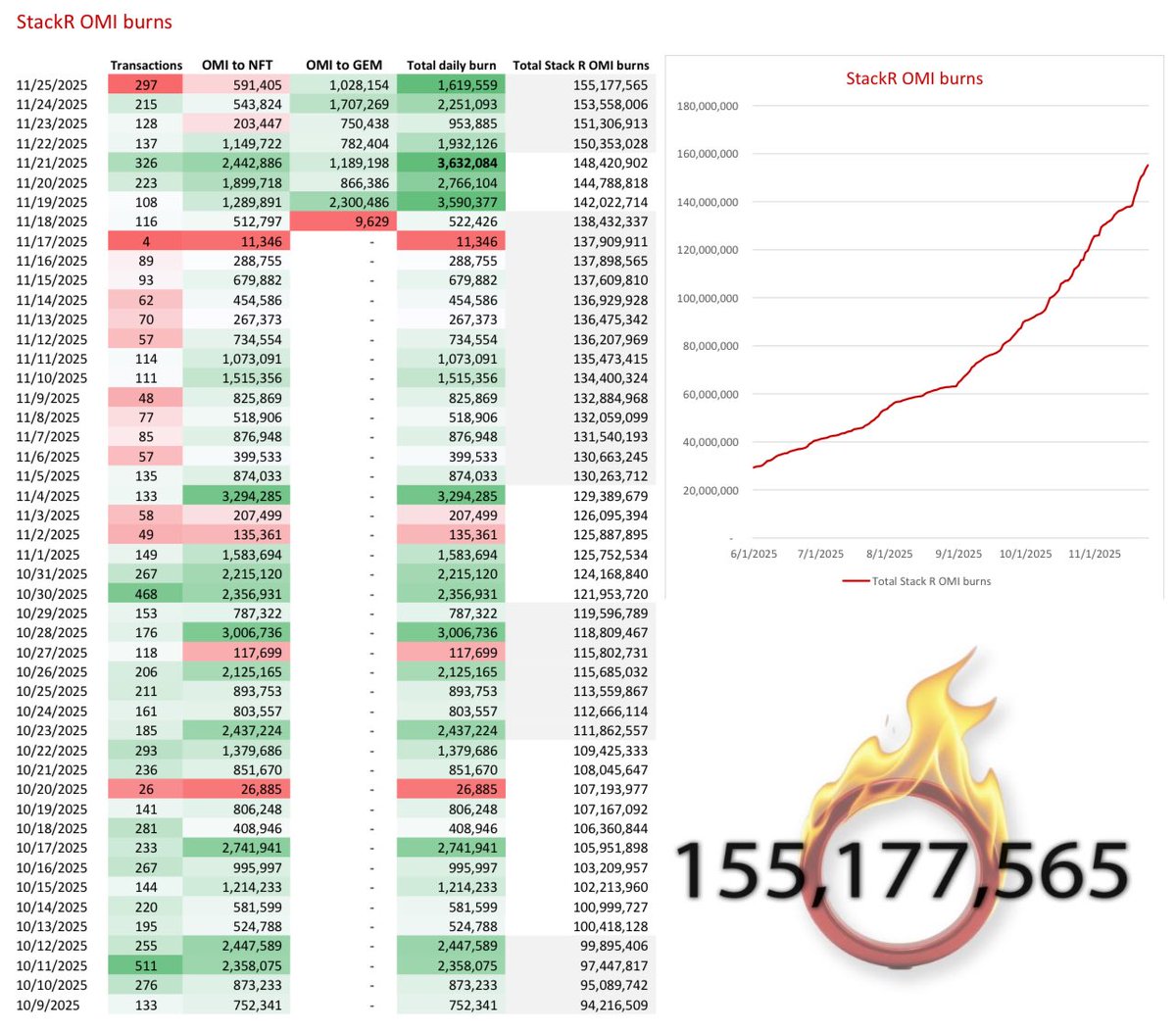Click the date cell 11/4/2025

[x=48, y=496]
